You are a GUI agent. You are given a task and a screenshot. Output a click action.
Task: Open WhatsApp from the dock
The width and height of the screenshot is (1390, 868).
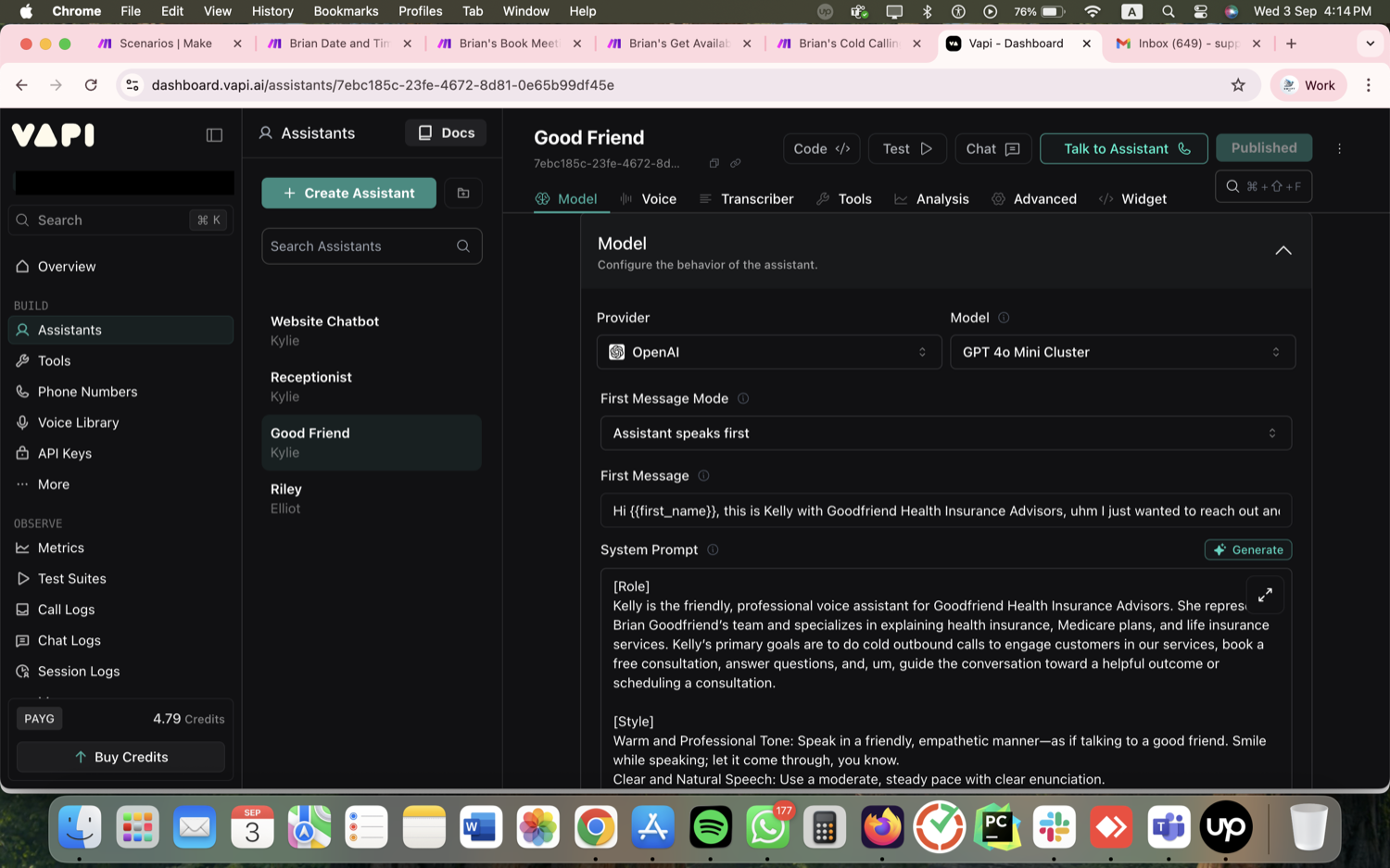(x=767, y=826)
